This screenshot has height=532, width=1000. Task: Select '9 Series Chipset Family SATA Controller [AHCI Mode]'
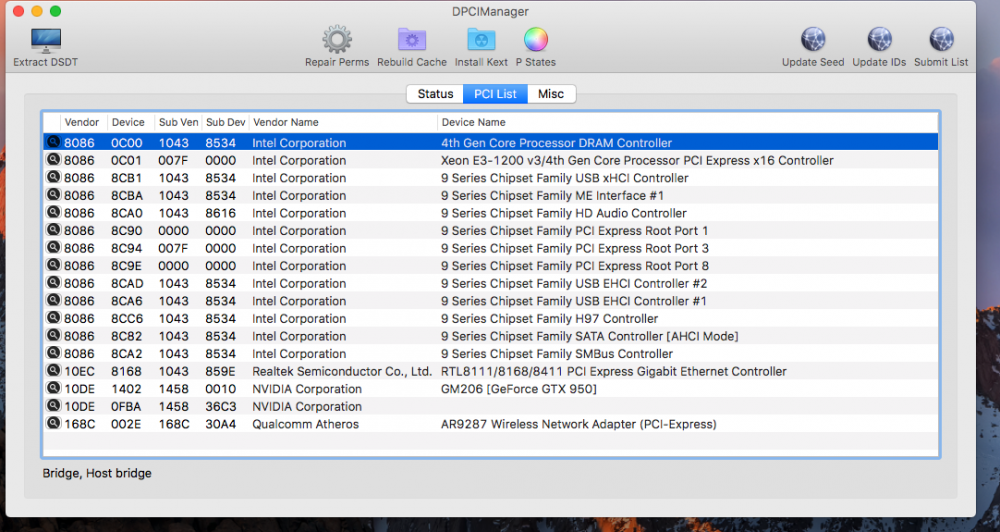point(589,336)
